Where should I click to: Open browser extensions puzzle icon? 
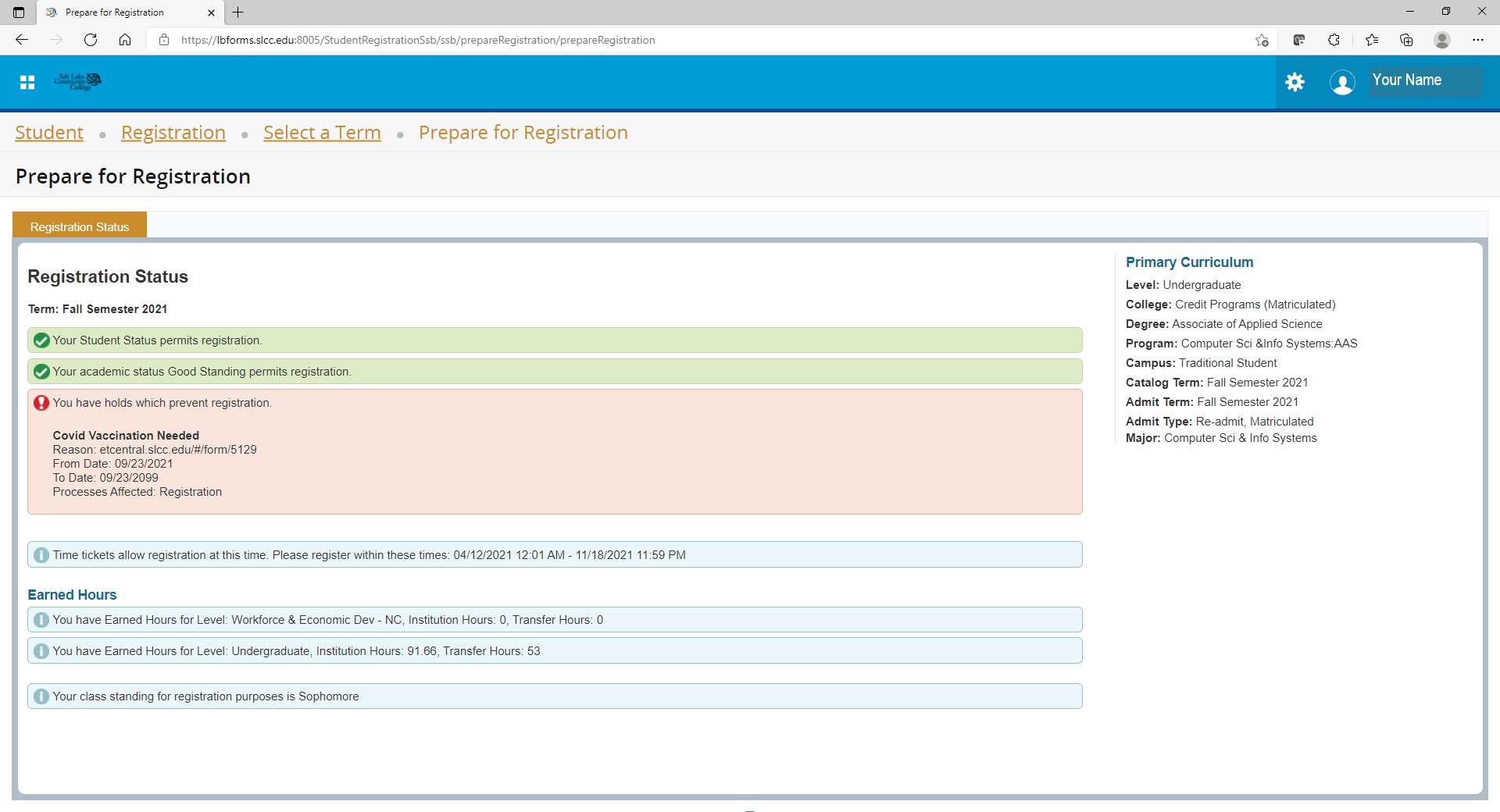pyautogui.click(x=1334, y=40)
